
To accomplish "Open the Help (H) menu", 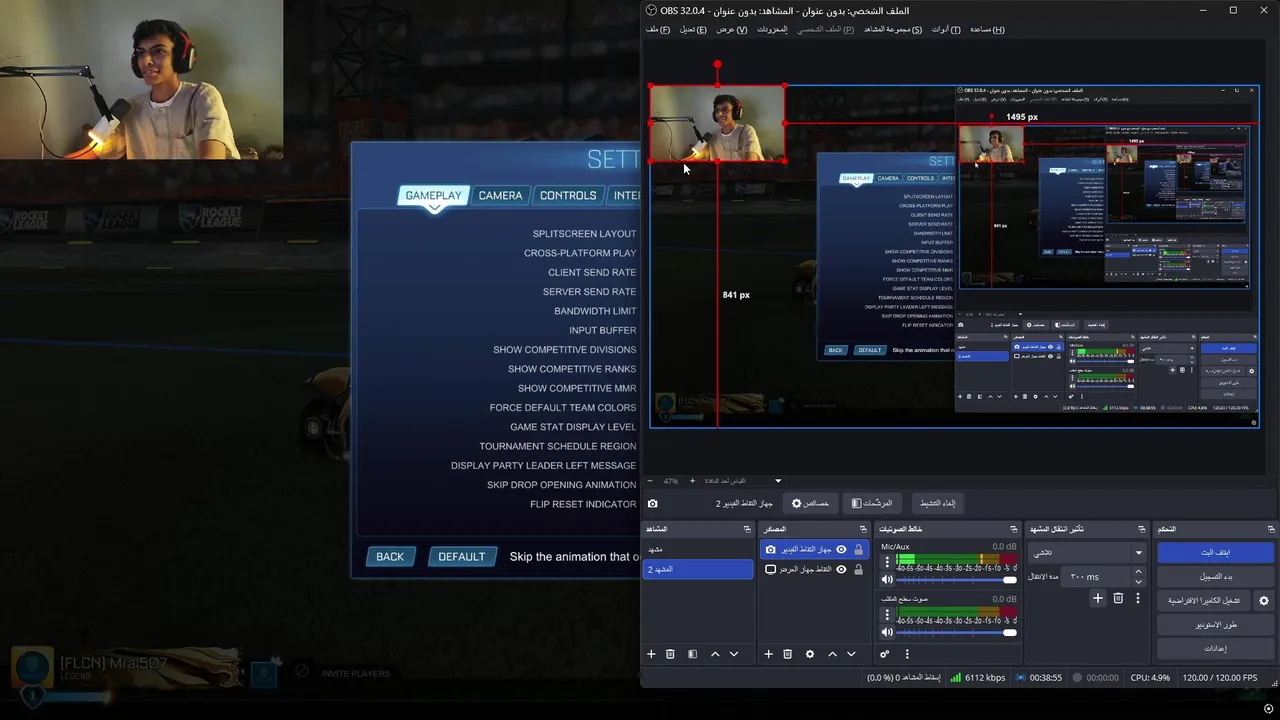I will pyautogui.click(x=987, y=29).
